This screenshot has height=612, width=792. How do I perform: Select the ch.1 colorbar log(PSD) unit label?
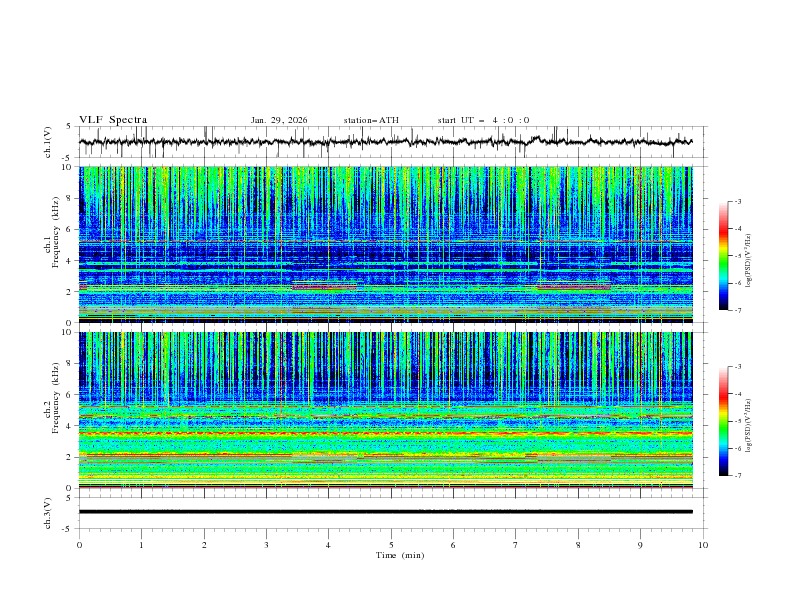[749, 261]
